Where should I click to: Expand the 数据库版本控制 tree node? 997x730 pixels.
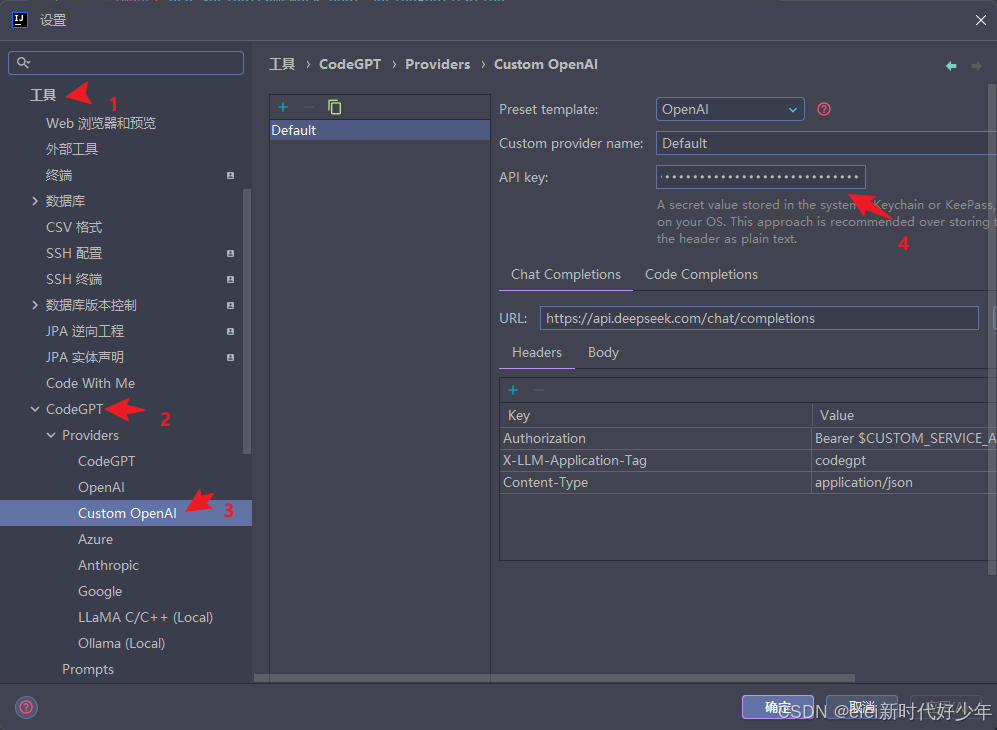pyautogui.click(x=35, y=305)
